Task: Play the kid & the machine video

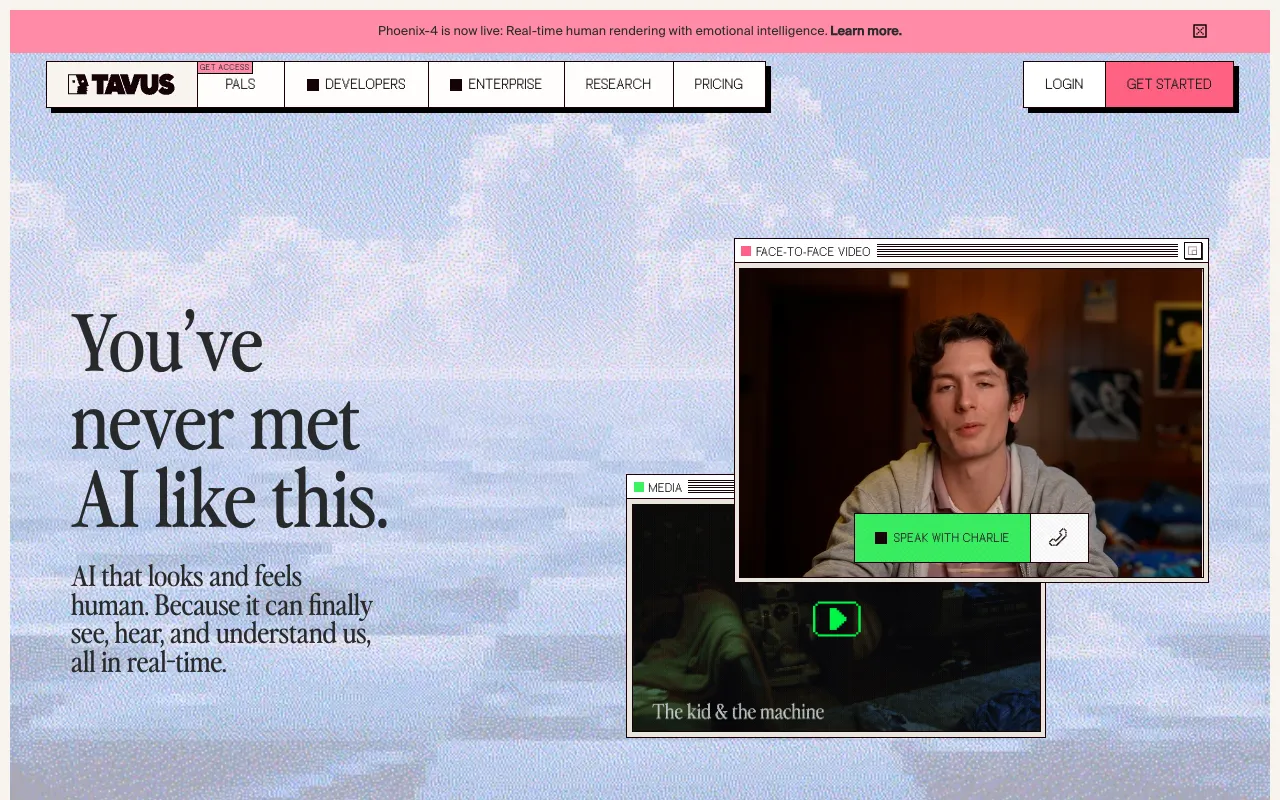Action: click(836, 619)
